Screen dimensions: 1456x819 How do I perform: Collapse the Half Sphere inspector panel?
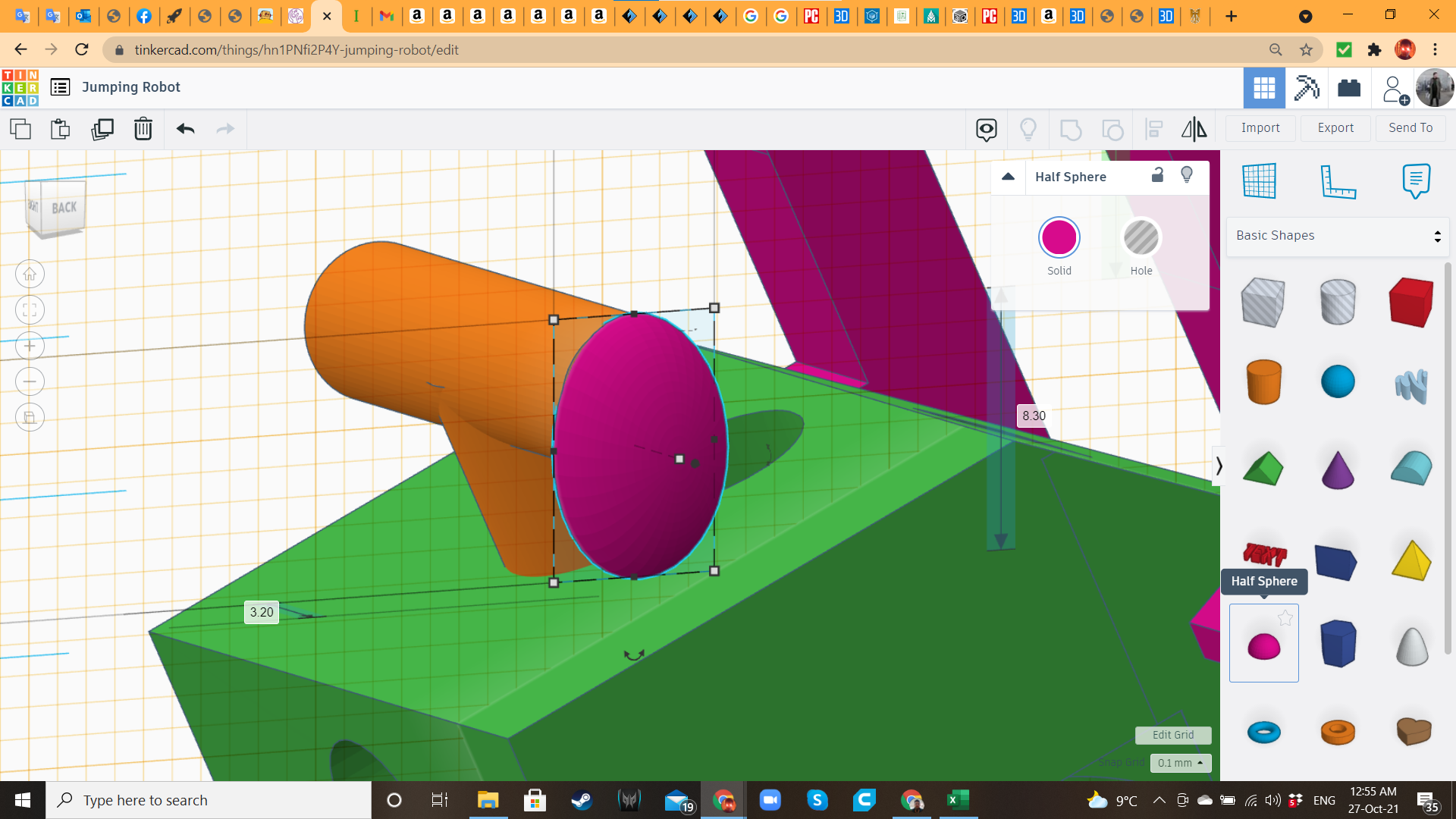1008,177
